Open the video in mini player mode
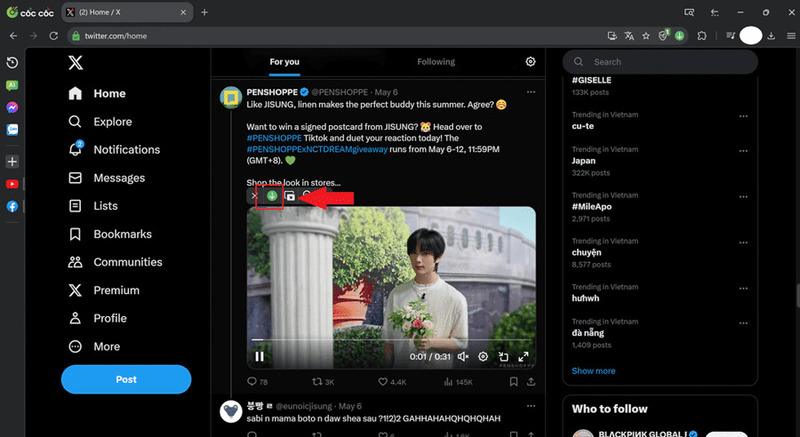Screen dimensions: 800x437 [x=504, y=356]
